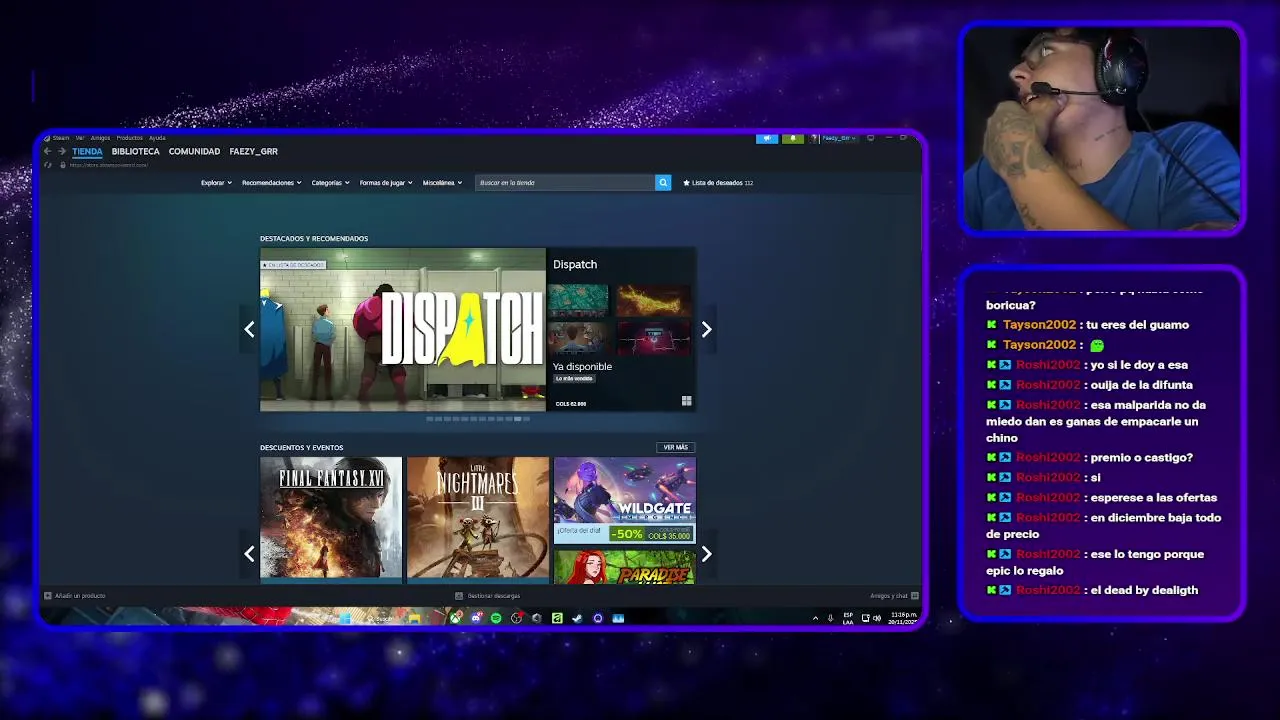This screenshot has height=720, width=1280.
Task: Open Lista de deseados link
Action: (x=718, y=183)
